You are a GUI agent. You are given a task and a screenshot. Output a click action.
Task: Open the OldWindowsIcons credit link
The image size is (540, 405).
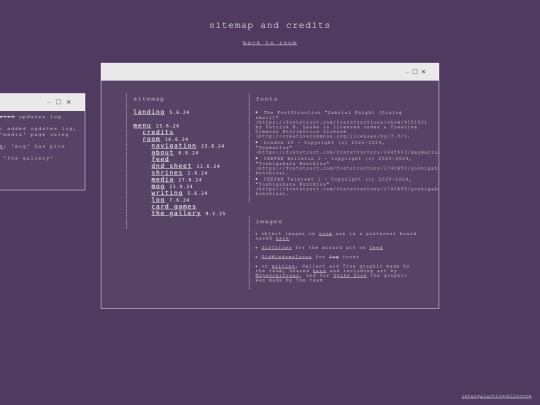coord(287,257)
